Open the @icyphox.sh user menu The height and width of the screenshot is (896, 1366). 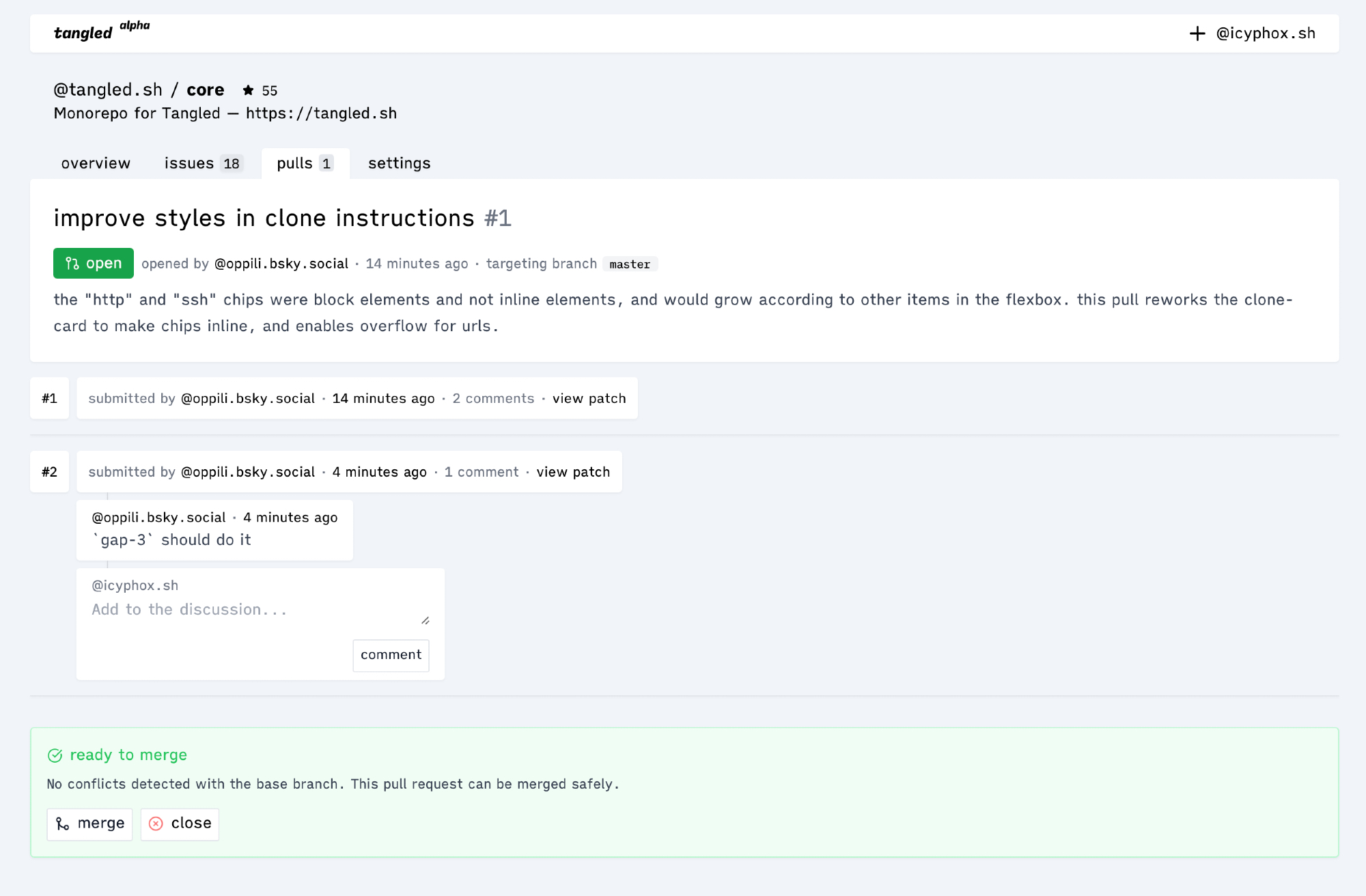[1266, 33]
